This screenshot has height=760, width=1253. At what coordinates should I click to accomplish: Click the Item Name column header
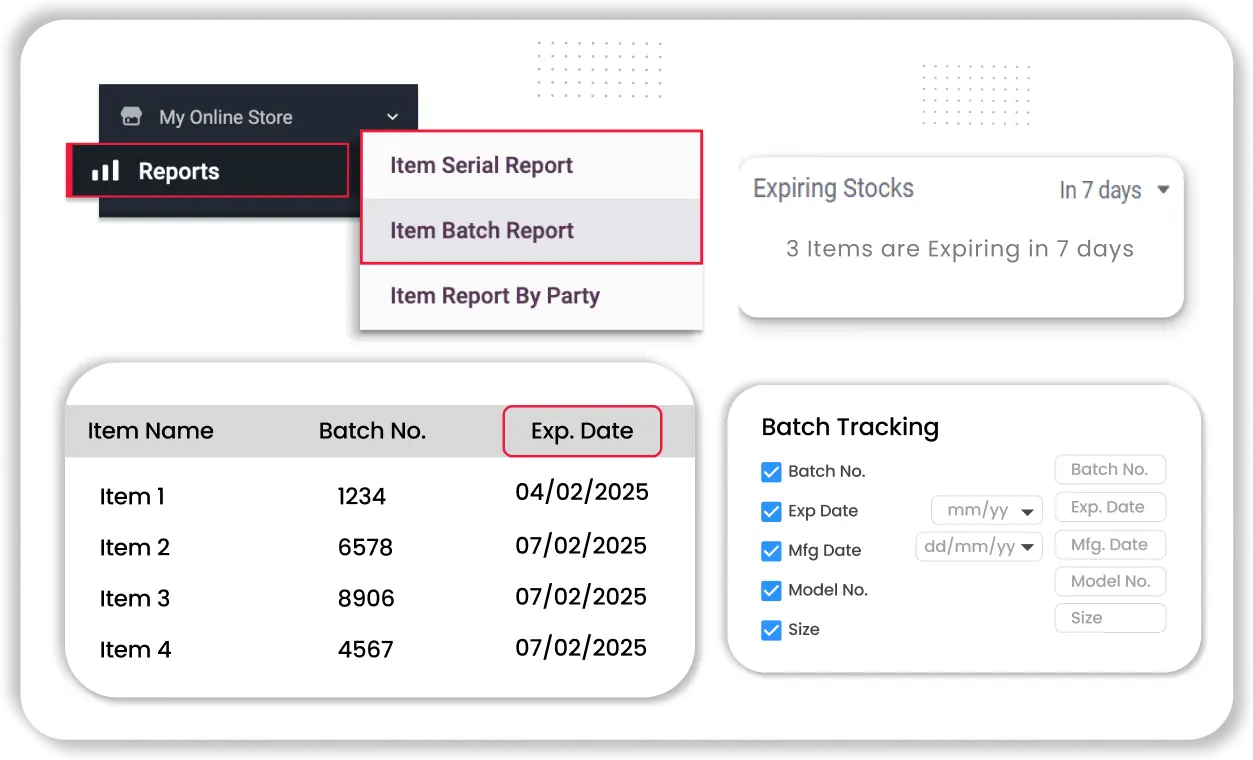[x=150, y=431]
